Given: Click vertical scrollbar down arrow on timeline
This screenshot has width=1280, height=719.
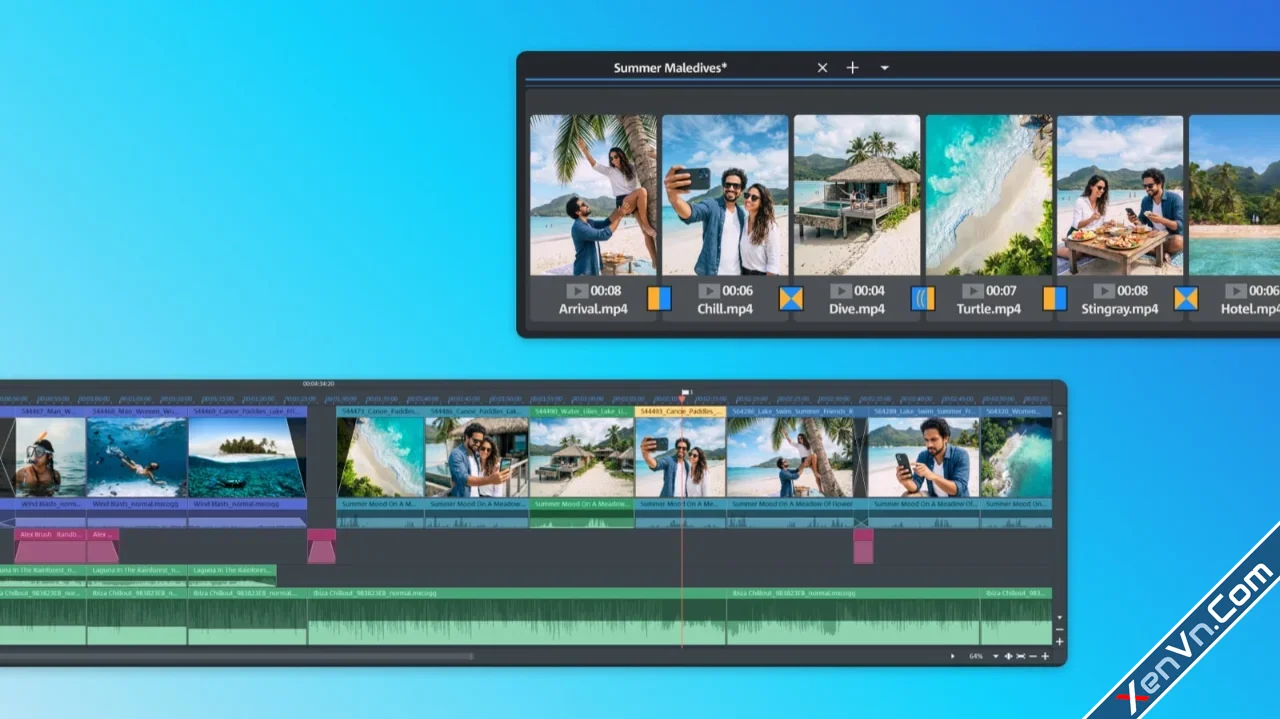Looking at the screenshot, I should pyautogui.click(x=1059, y=619).
